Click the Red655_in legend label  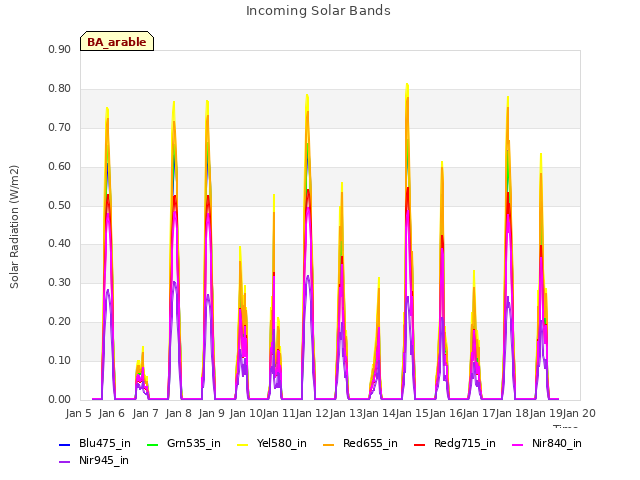tap(370, 444)
